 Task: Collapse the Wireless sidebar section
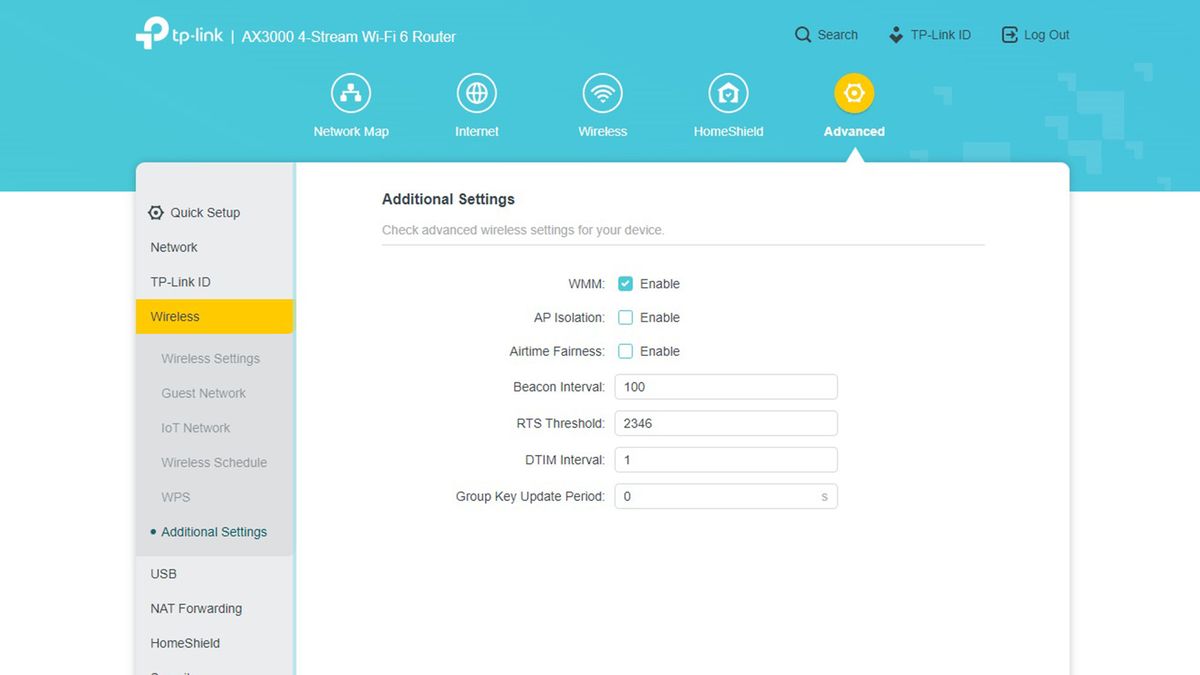pos(215,317)
